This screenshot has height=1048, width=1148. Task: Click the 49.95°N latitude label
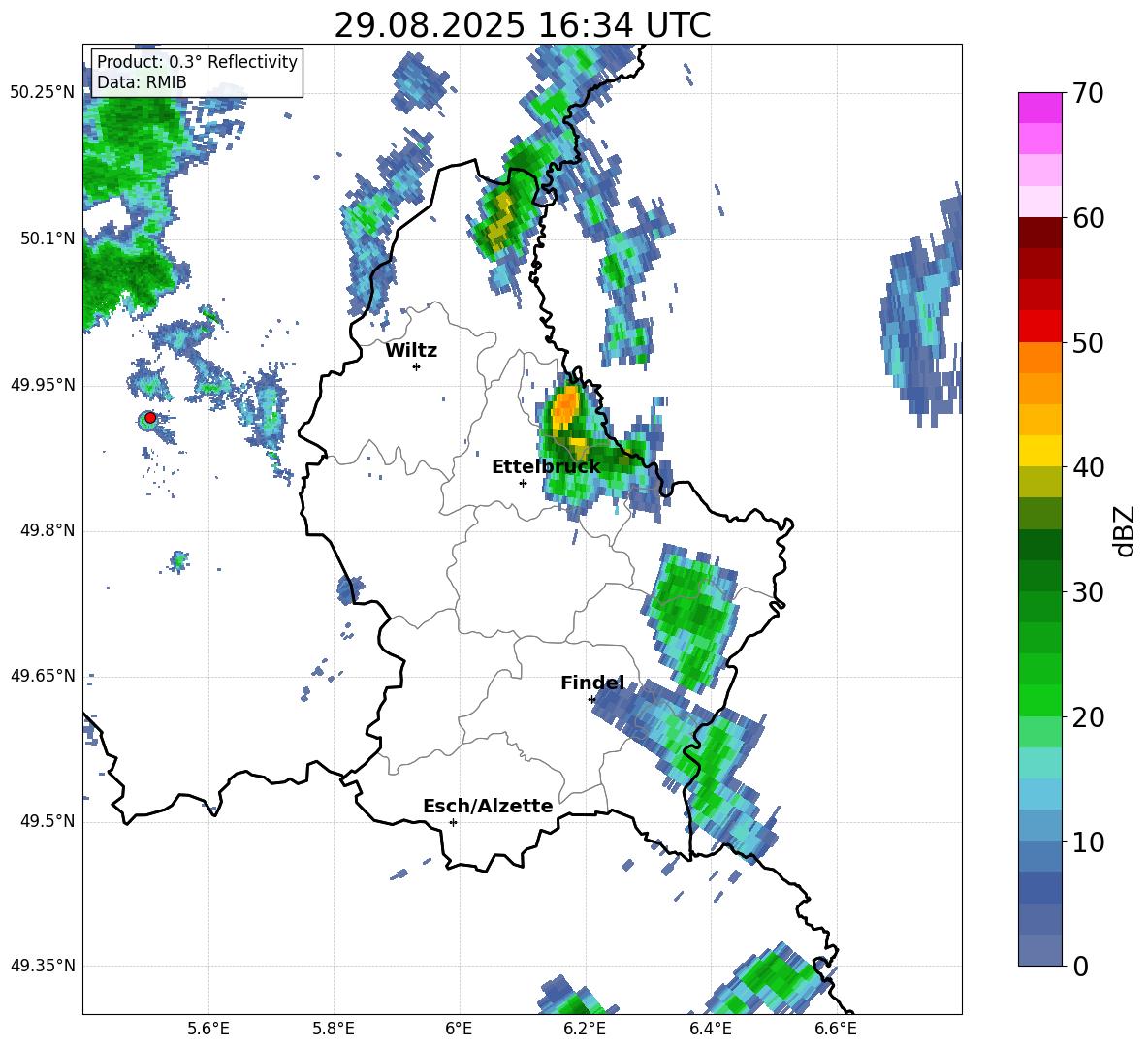[x=43, y=385]
